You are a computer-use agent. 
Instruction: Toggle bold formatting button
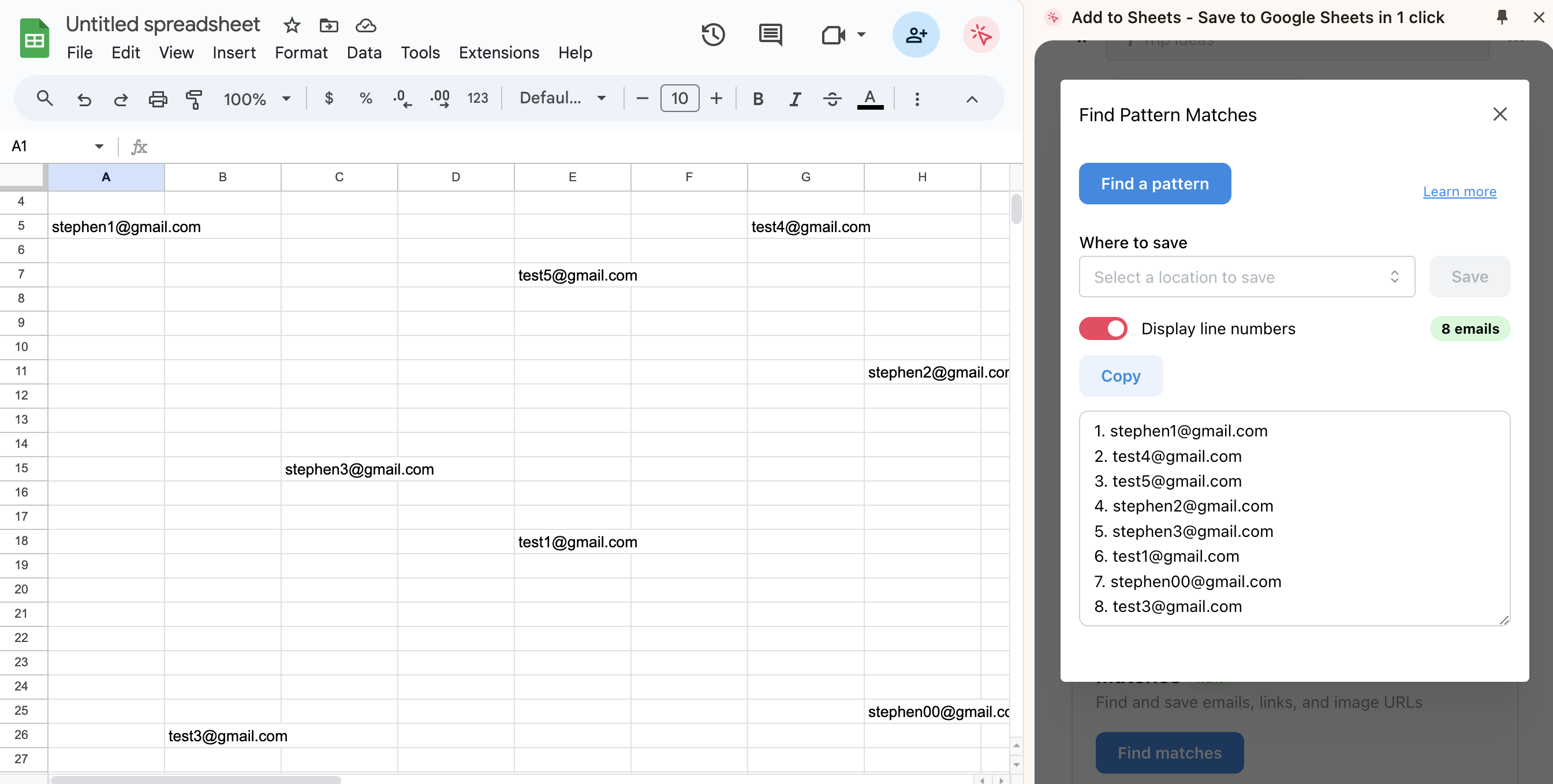click(x=758, y=99)
